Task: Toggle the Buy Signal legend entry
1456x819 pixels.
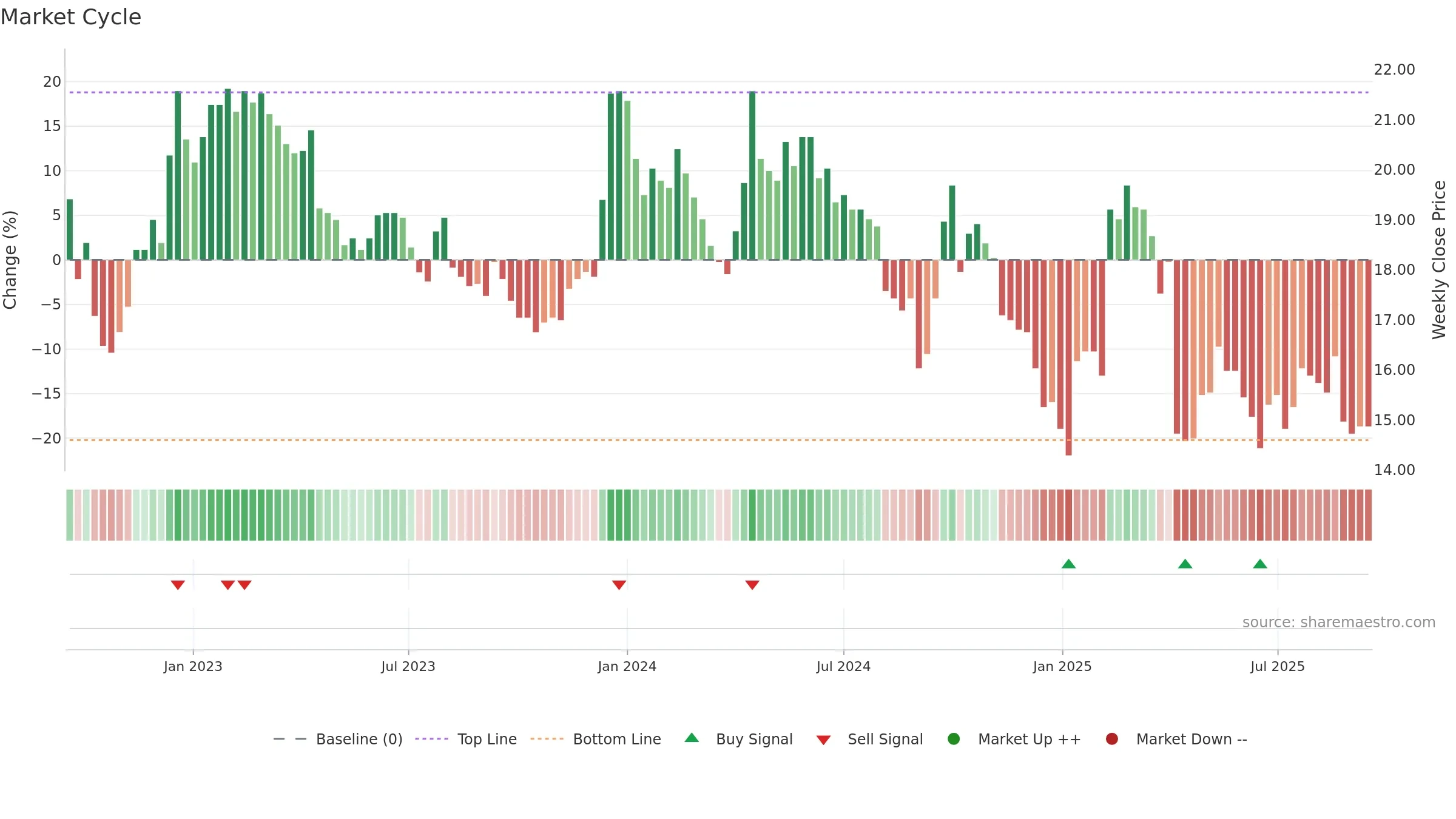Action: (738, 739)
